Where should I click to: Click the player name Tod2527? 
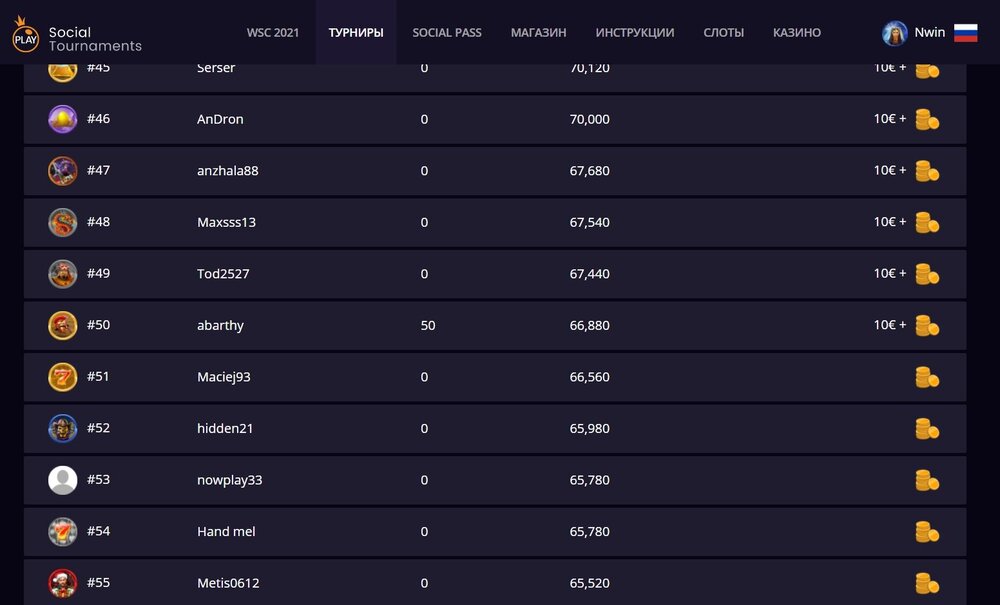(x=221, y=274)
